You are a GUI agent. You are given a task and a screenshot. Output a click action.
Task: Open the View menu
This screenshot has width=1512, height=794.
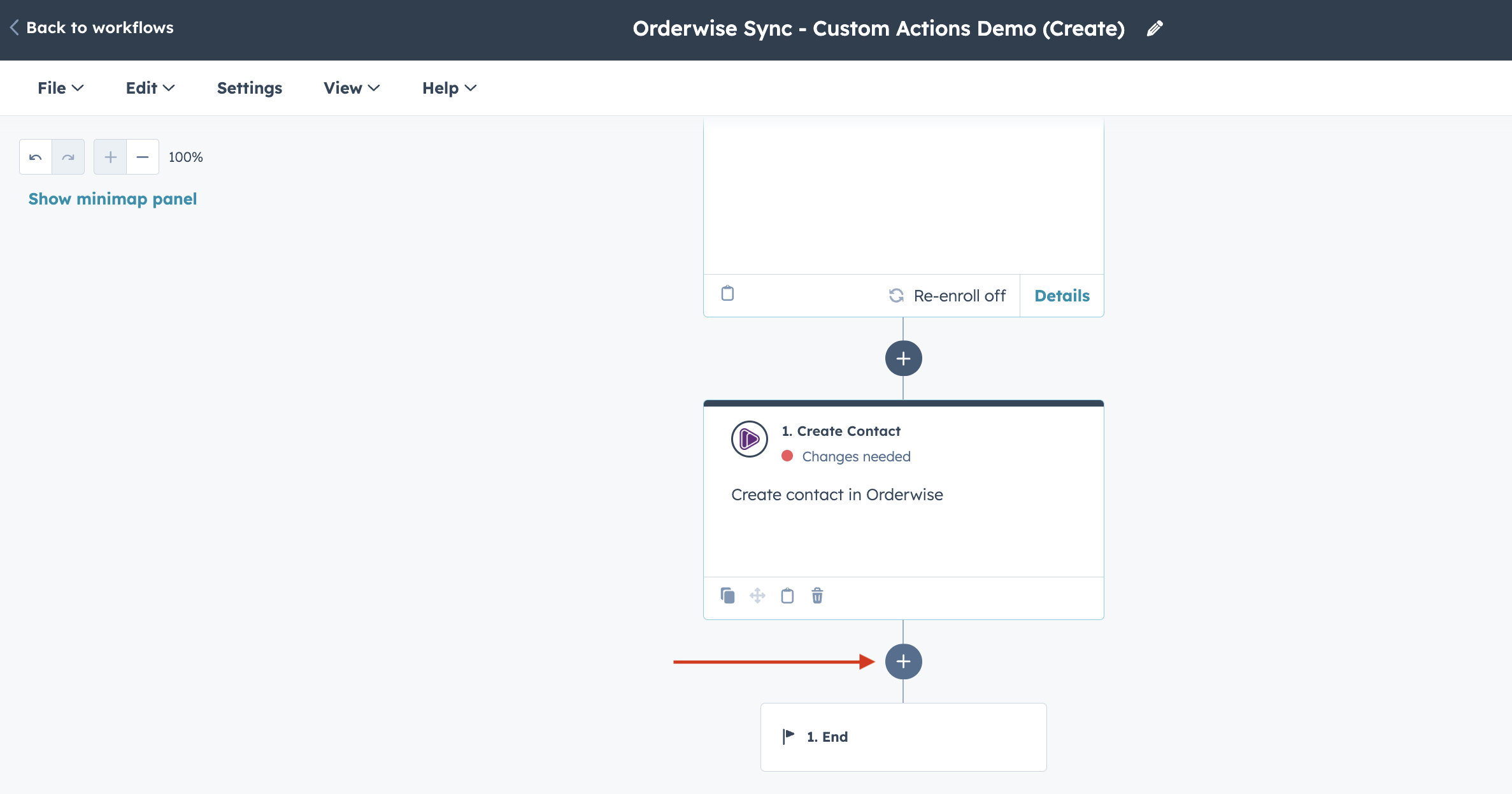[352, 88]
